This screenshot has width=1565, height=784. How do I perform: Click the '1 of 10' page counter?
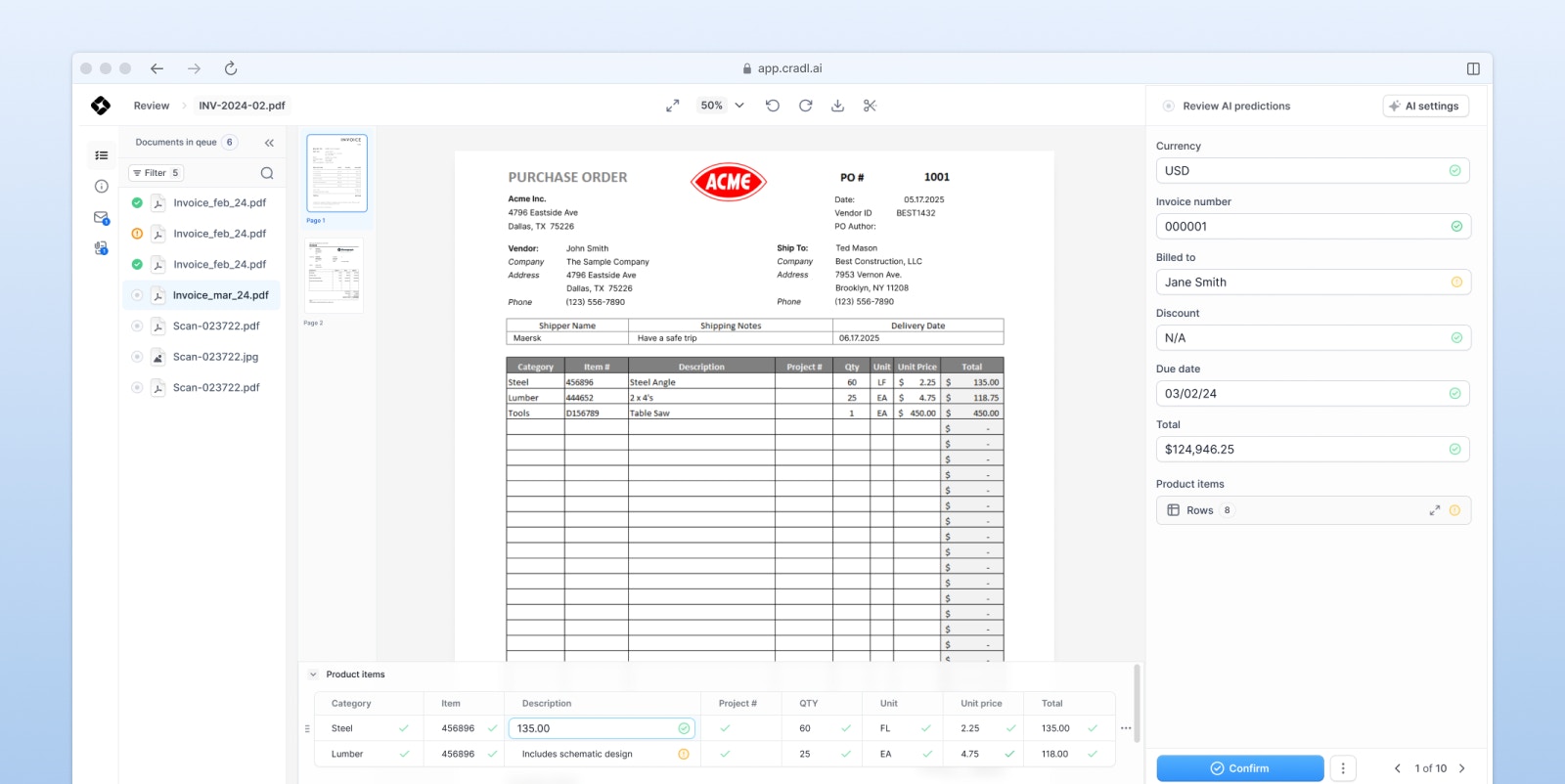point(1430,768)
